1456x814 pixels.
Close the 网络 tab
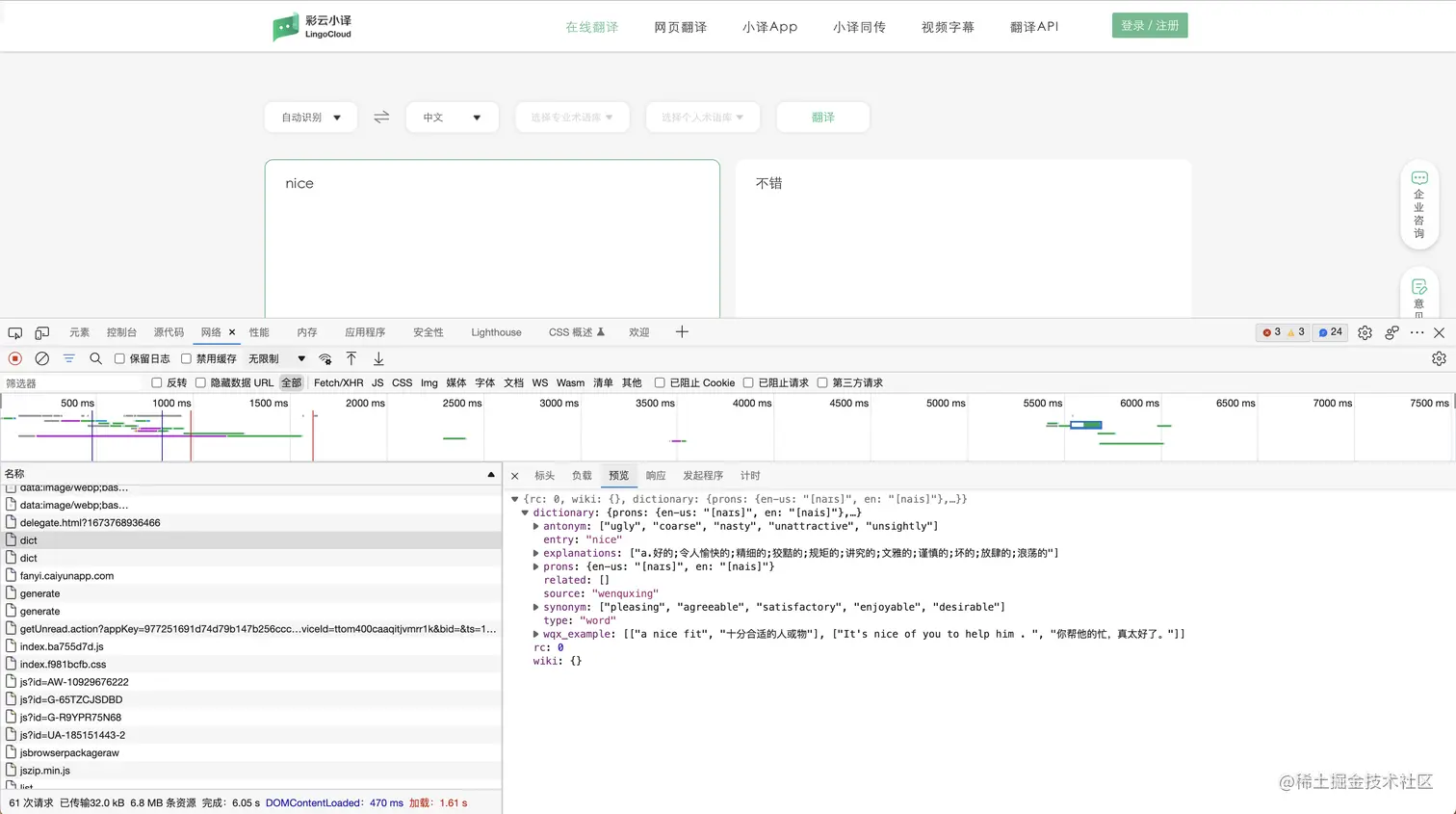[232, 332]
